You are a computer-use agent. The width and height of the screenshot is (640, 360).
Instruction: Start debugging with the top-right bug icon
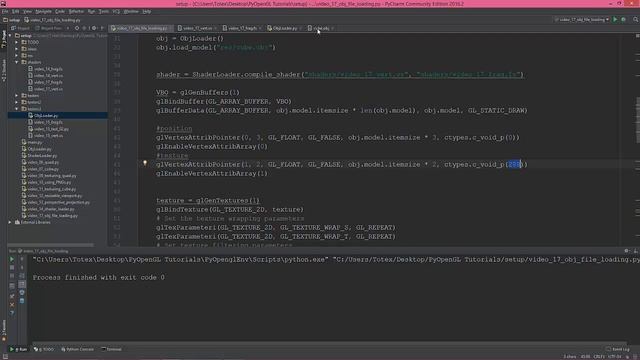point(623,20)
